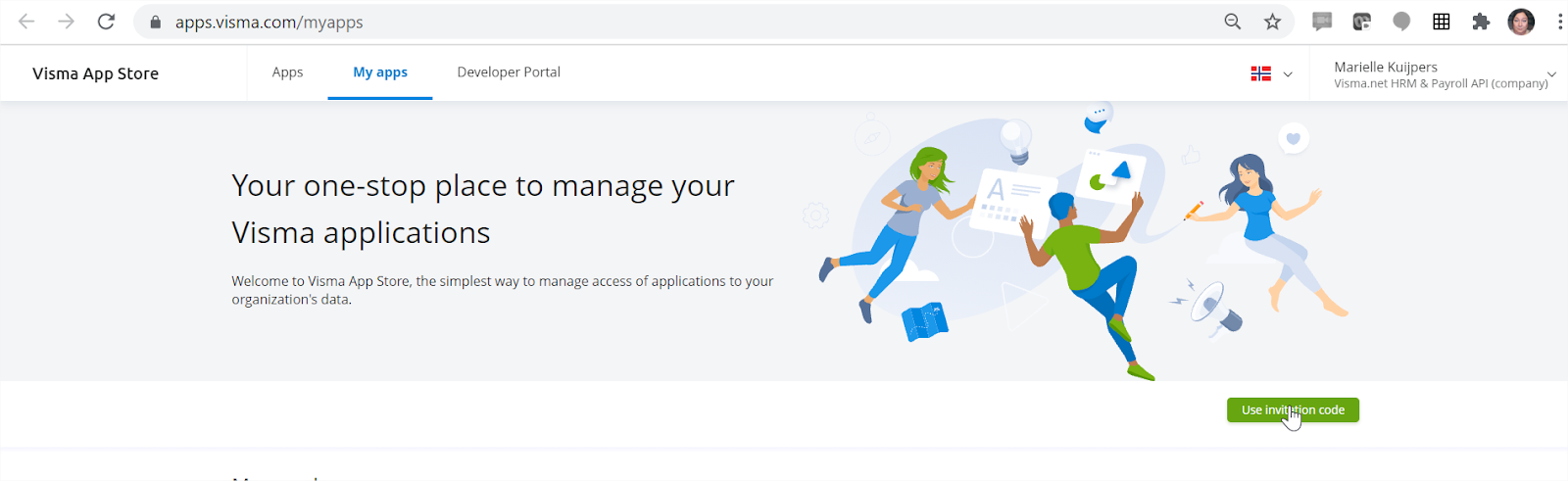
Task: Click "Visma.net HRM & Payroll API (company)" text
Action: [x=1441, y=84]
